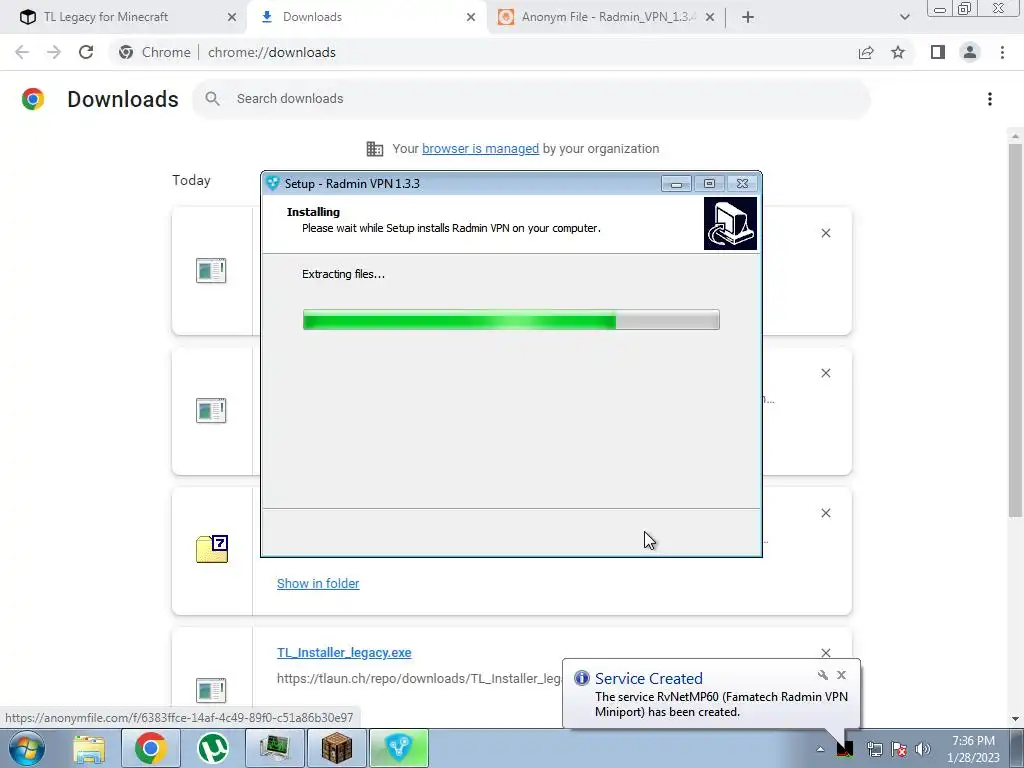Open the Downloads page more-actions menu

[x=989, y=99]
